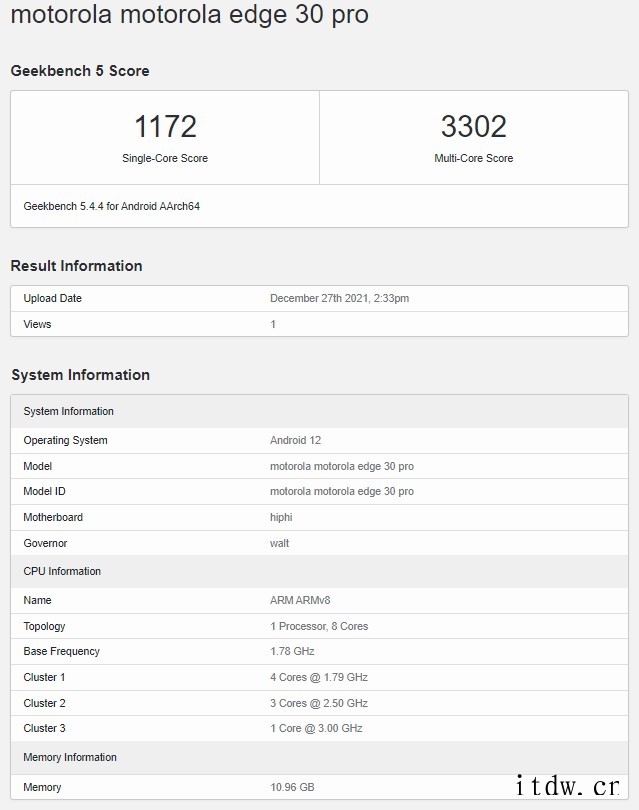Click the Cluster 2 label

coord(44,703)
